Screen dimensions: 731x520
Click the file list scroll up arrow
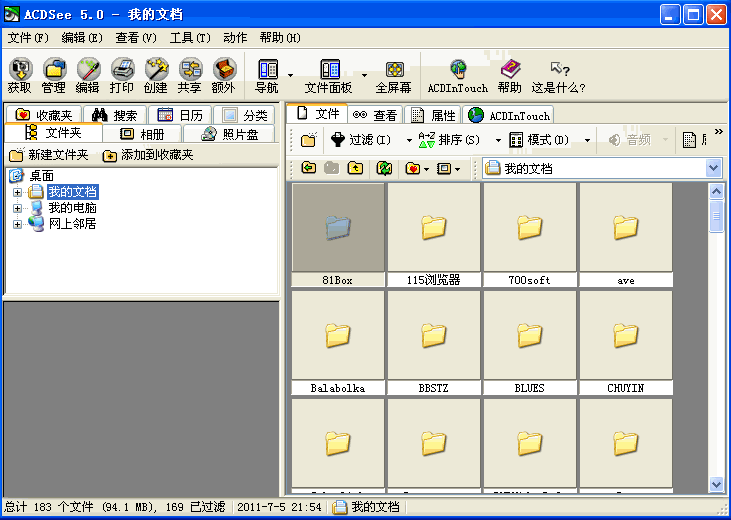716,191
